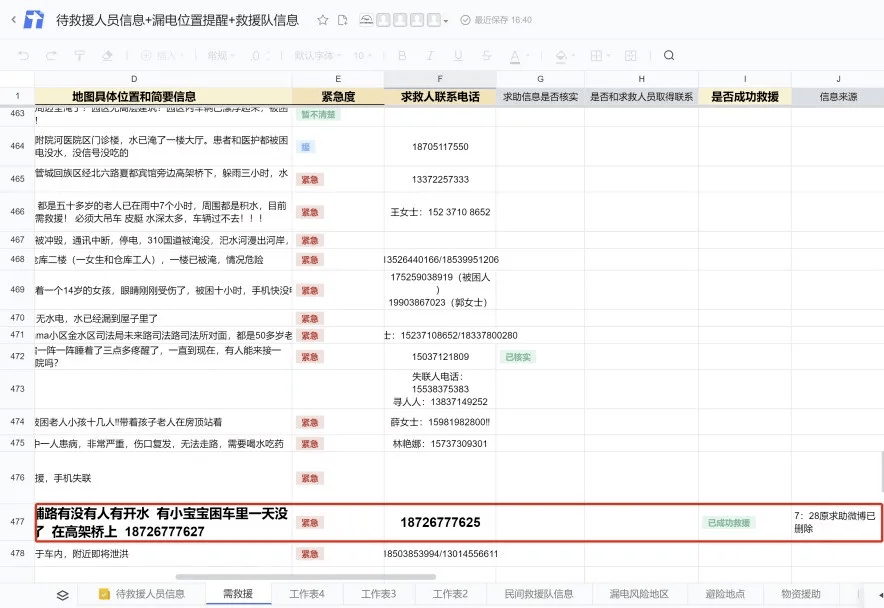884x608 pixels.
Task: Open the sheet list layers icon
Action: [63, 595]
